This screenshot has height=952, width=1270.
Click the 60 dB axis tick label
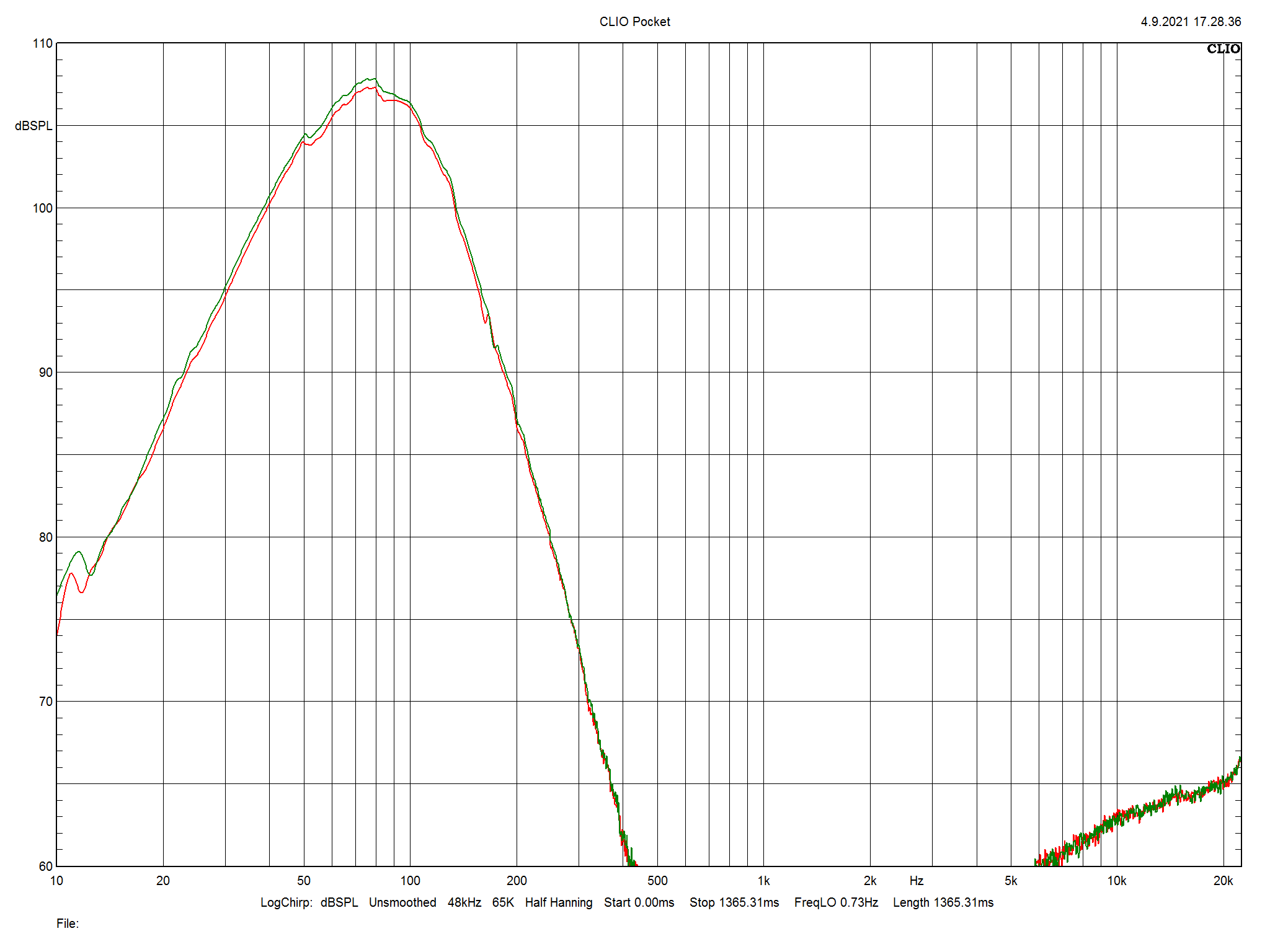click(x=45, y=866)
